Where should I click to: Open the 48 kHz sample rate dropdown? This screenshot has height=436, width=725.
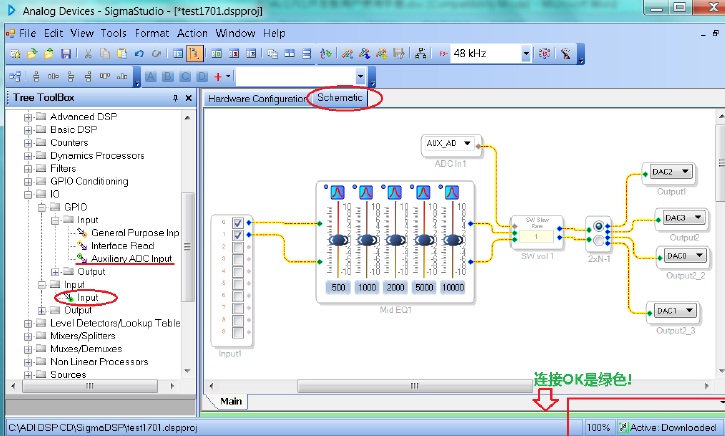tap(526, 54)
